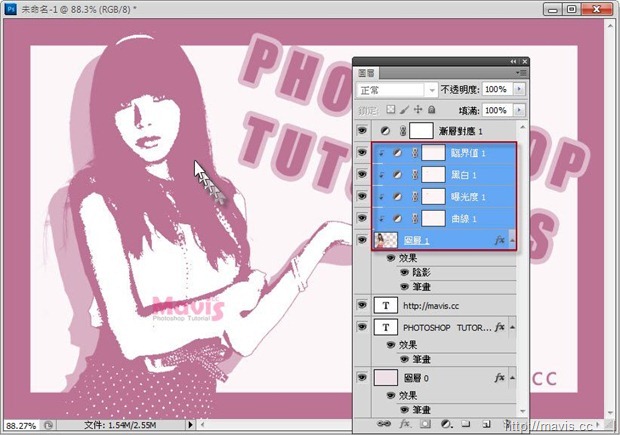The width and height of the screenshot is (620, 435).
Task: Select the 漸層對應 1 layer name
Action: pyautogui.click(x=461, y=131)
